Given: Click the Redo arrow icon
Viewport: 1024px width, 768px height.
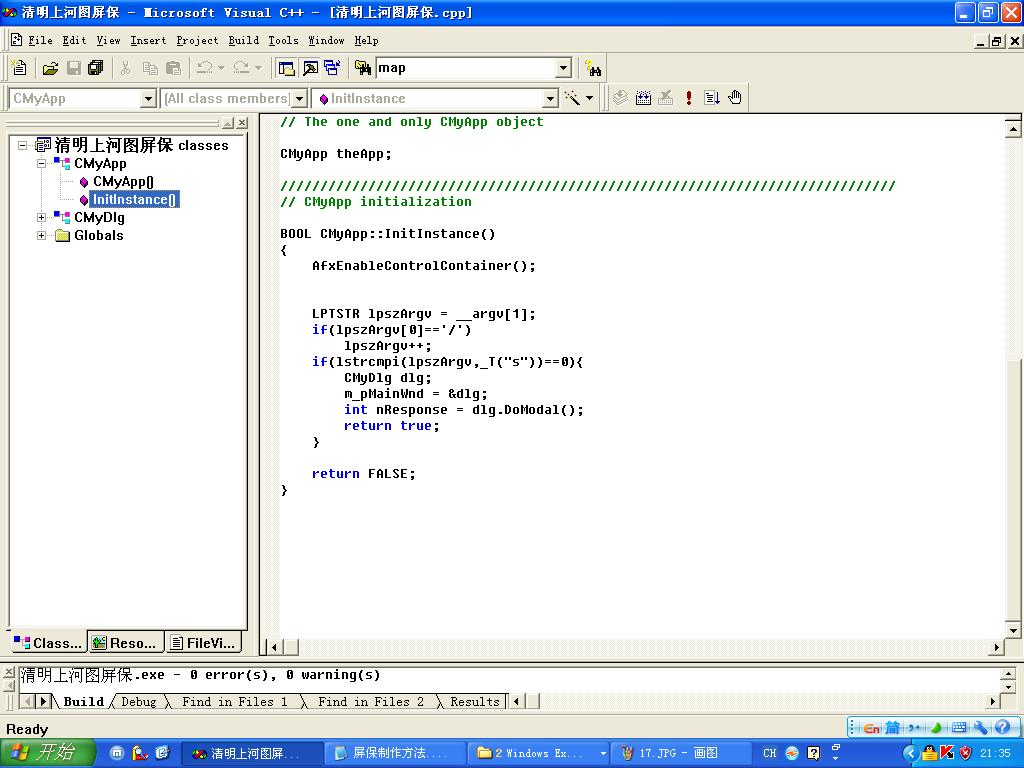Looking at the screenshot, I should [x=241, y=68].
